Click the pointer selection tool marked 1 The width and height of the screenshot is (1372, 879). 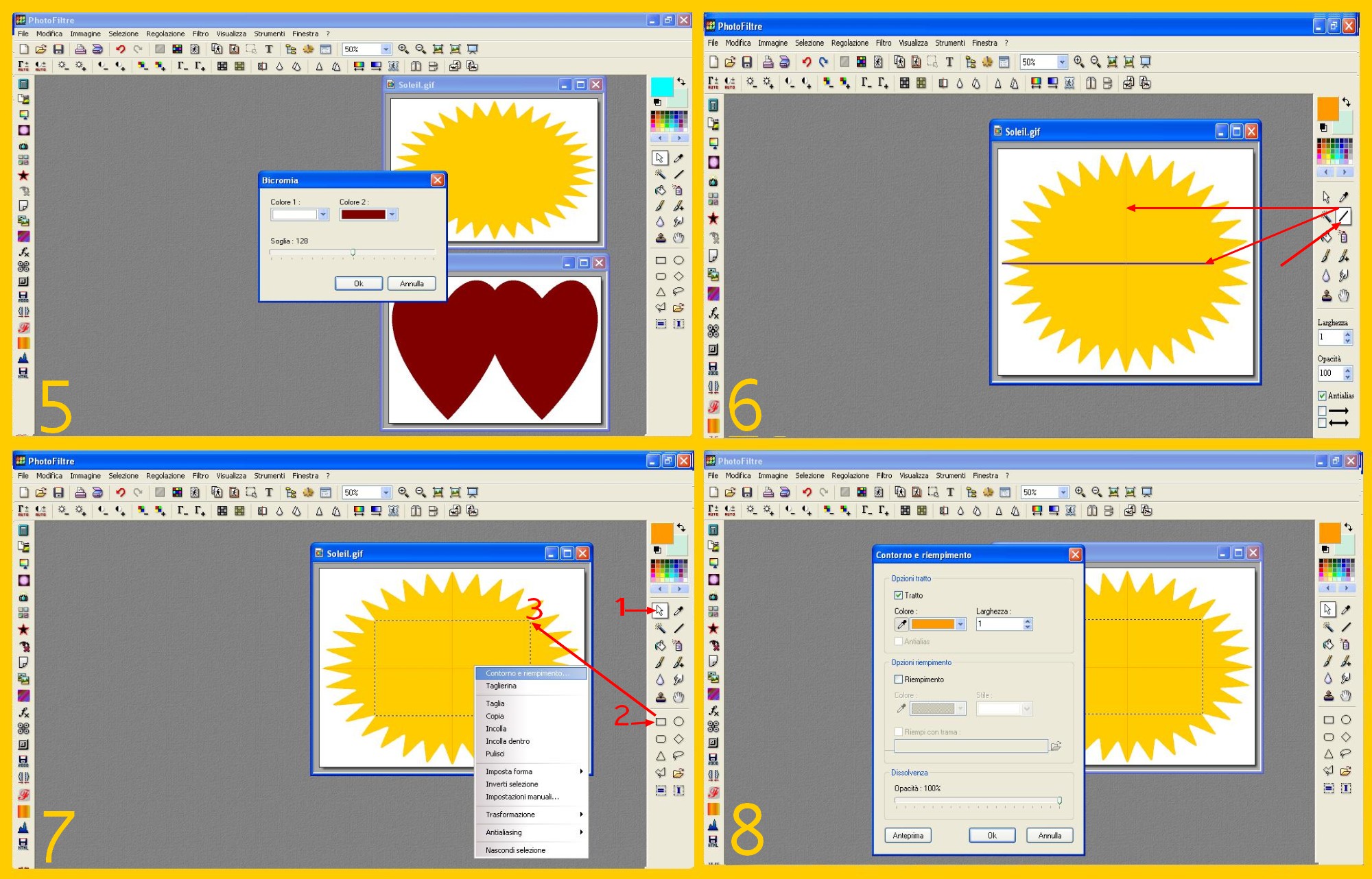tap(659, 610)
